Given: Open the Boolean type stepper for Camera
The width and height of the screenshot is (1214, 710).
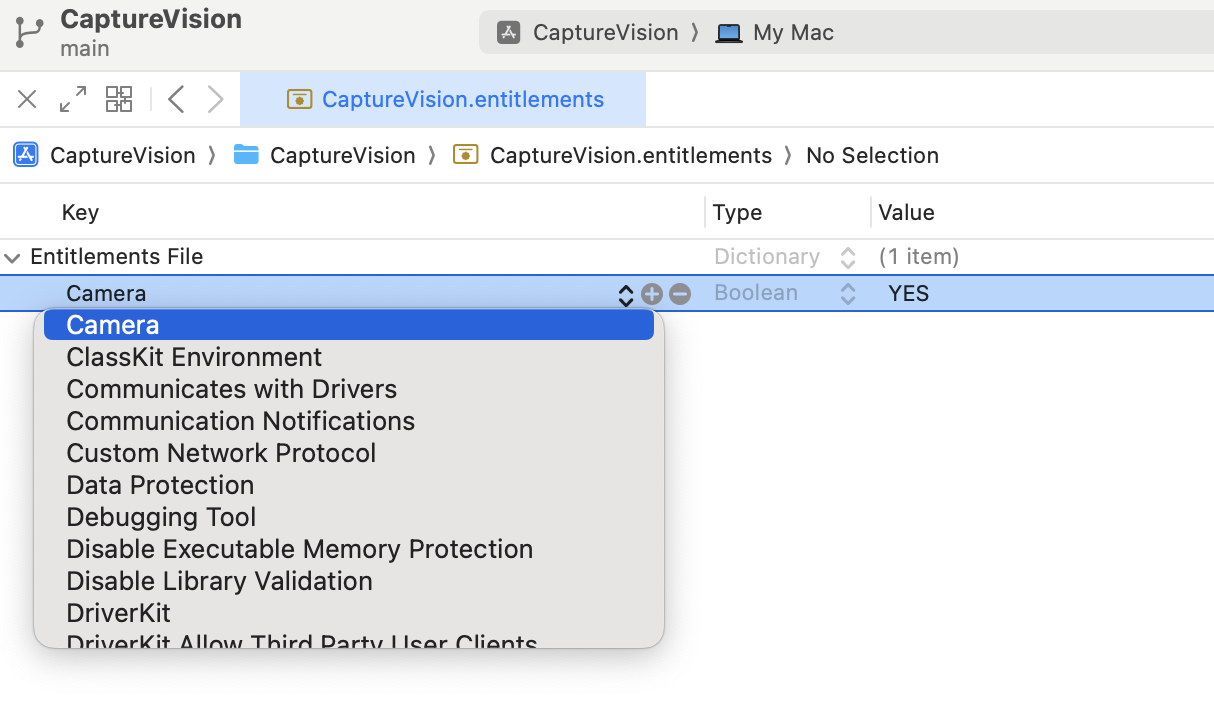Looking at the screenshot, I should pyautogui.click(x=848, y=294).
